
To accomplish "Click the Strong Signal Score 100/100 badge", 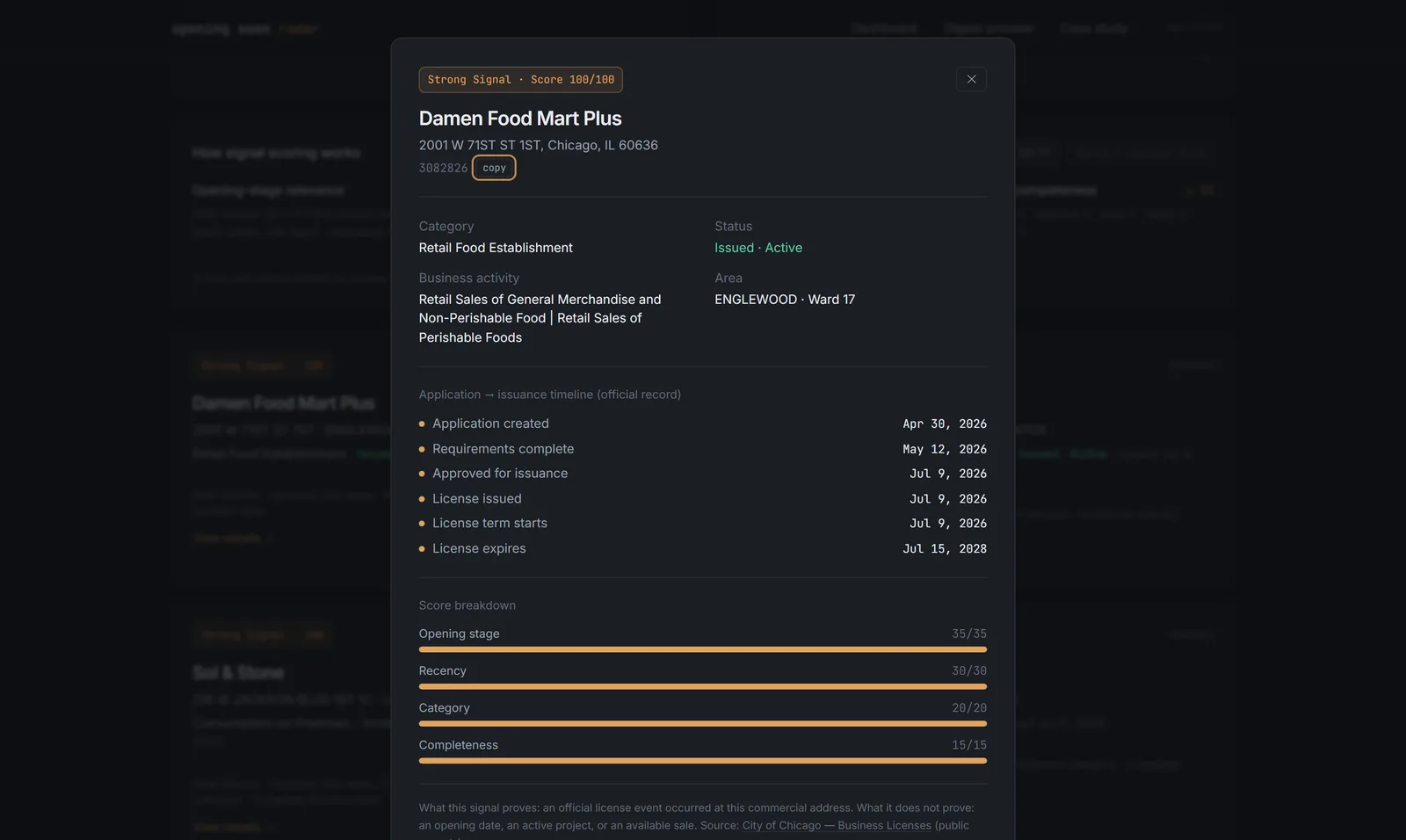I will coord(521,80).
